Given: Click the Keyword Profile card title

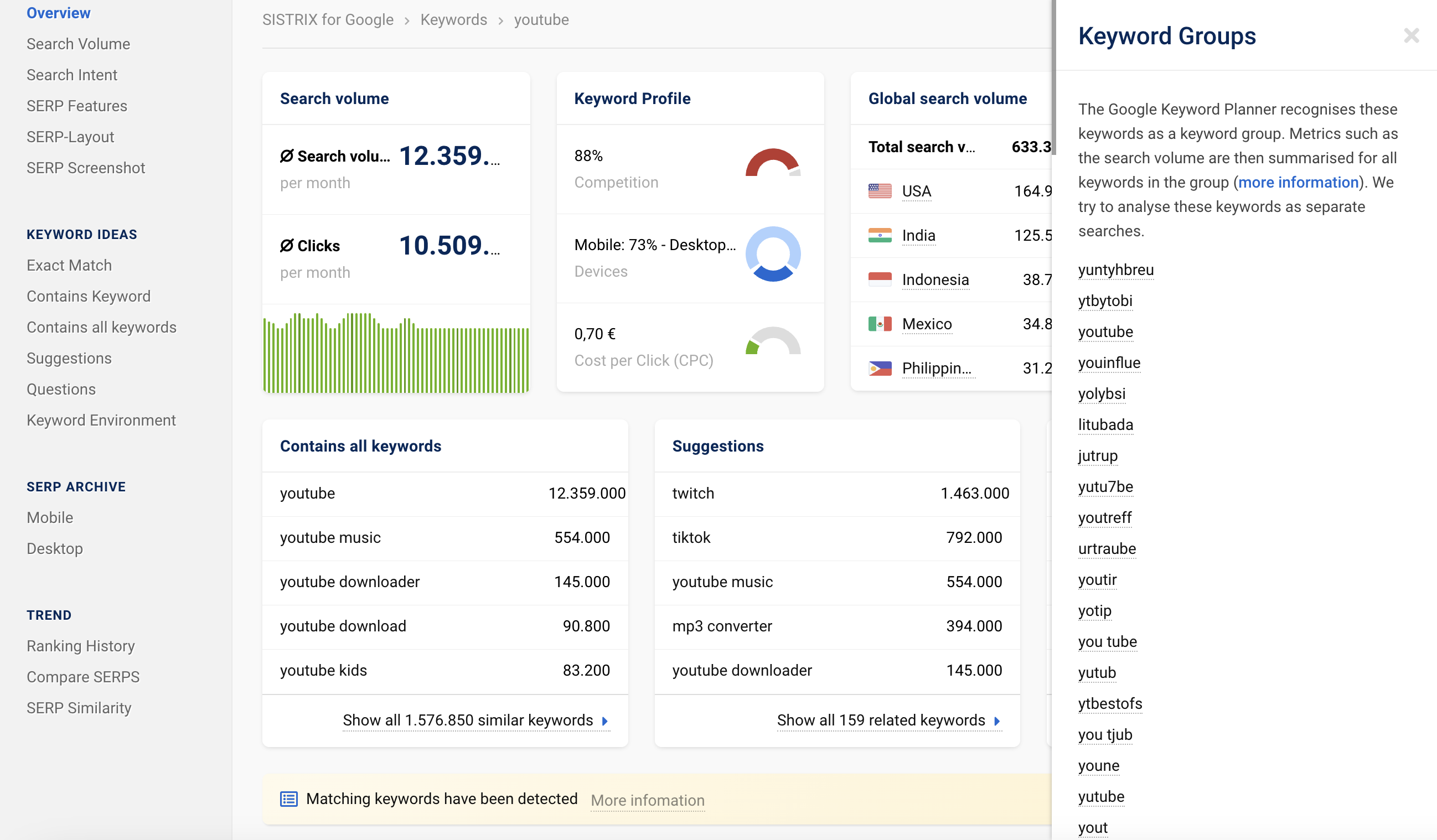Looking at the screenshot, I should [632, 98].
